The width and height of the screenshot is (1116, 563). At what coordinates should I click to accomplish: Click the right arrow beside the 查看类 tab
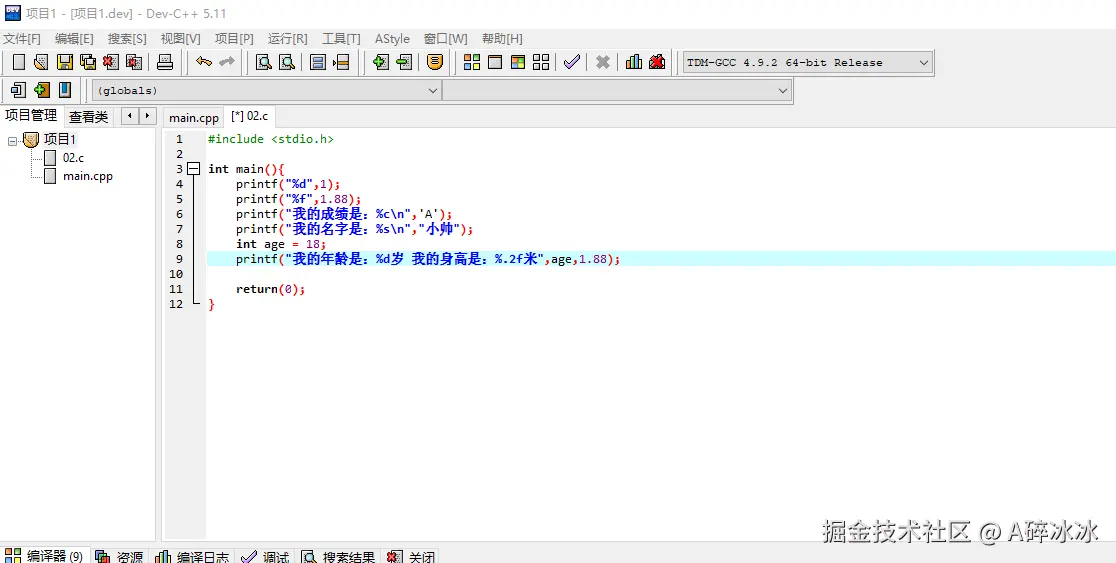coord(147,115)
